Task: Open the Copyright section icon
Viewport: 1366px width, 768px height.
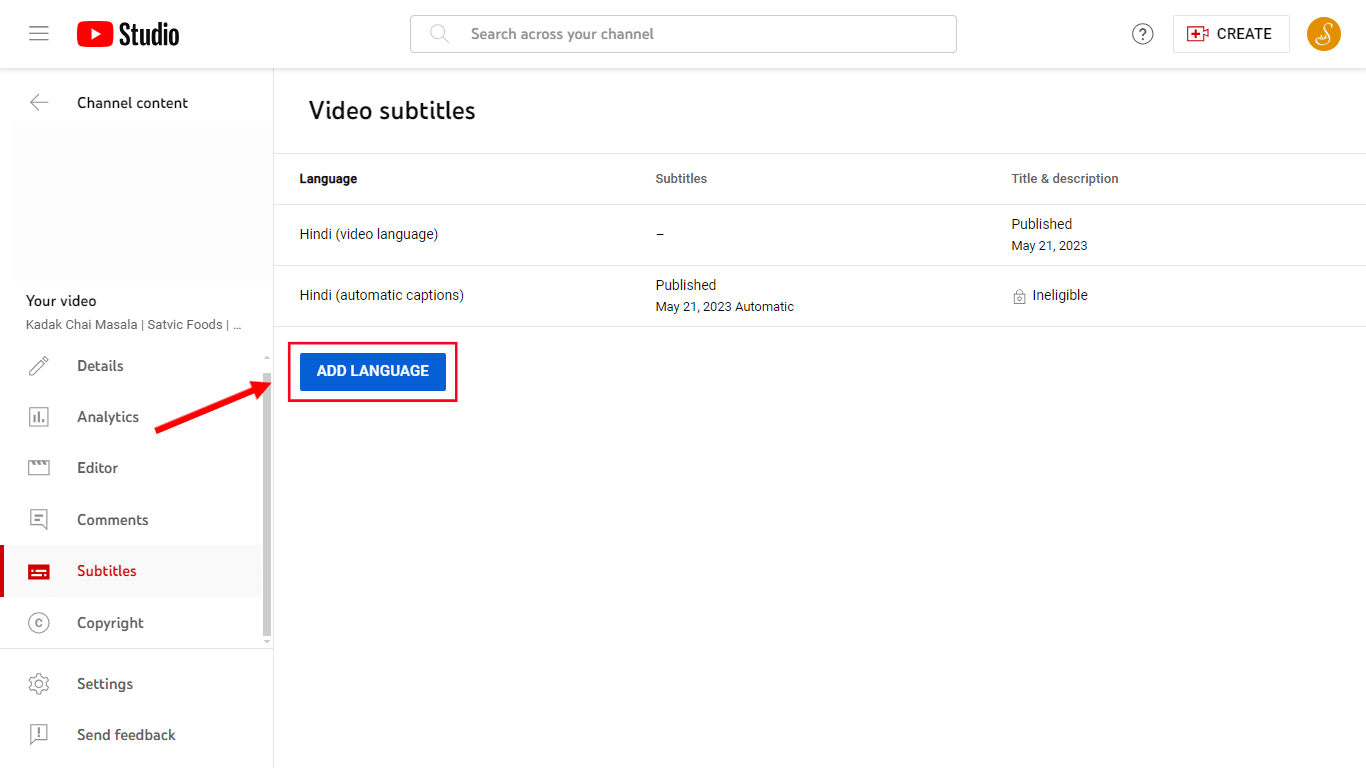Action: coord(38,622)
